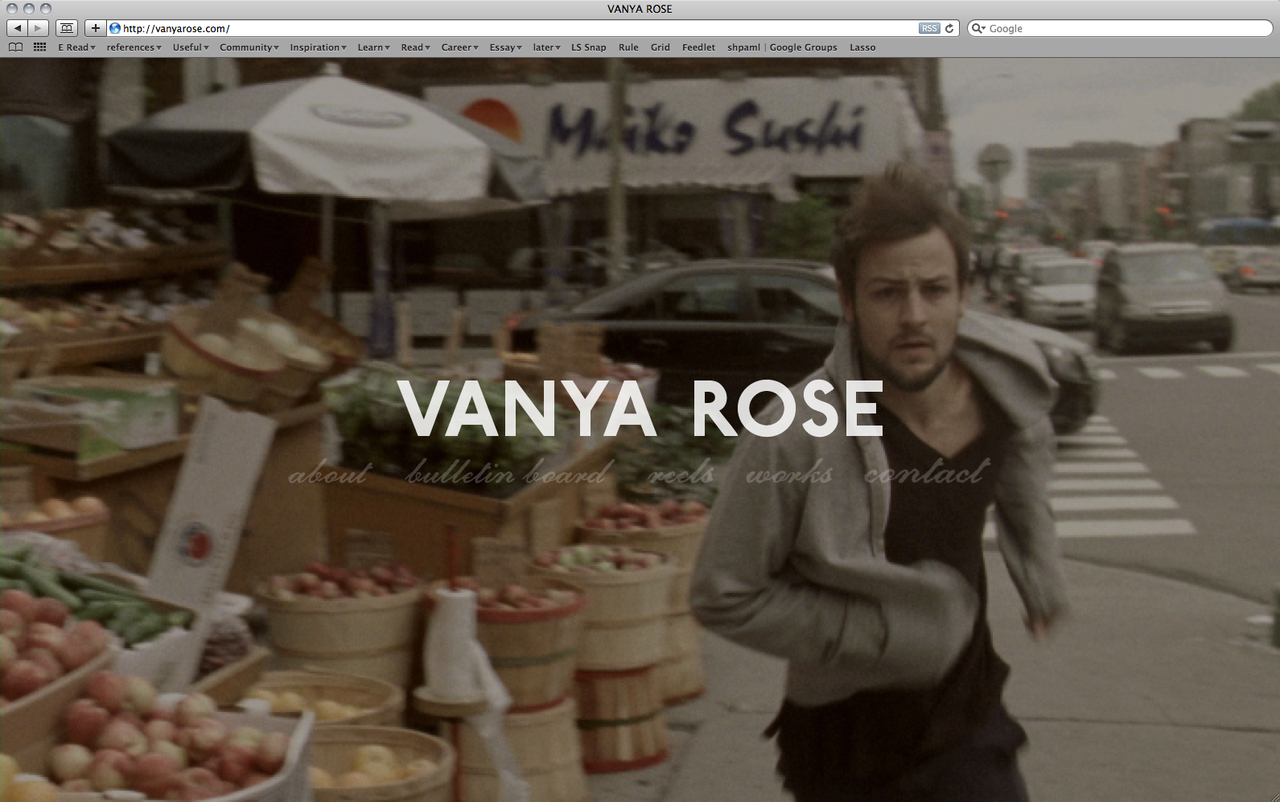1280x802 pixels.
Task: Click inside the Google search field
Action: click(1100, 28)
